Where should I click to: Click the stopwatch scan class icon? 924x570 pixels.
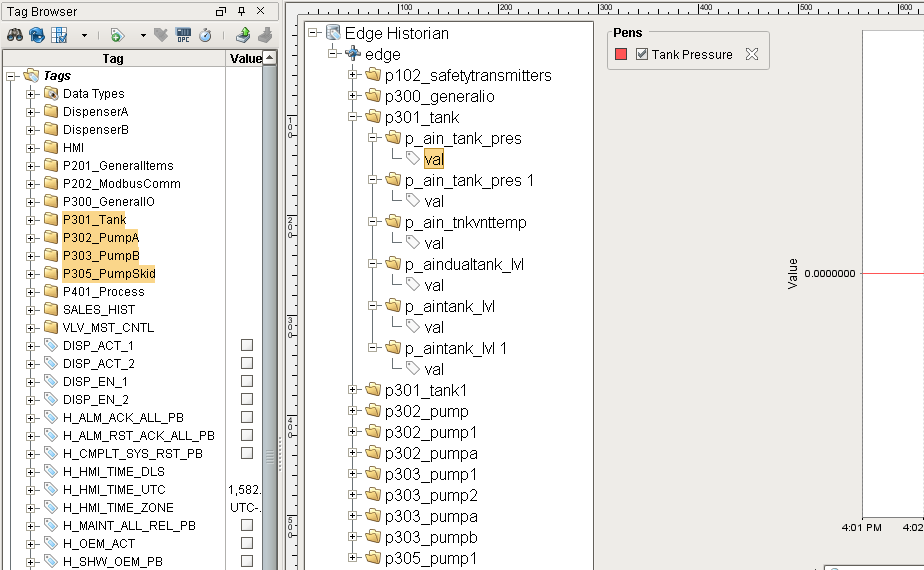pyautogui.click(x=205, y=35)
